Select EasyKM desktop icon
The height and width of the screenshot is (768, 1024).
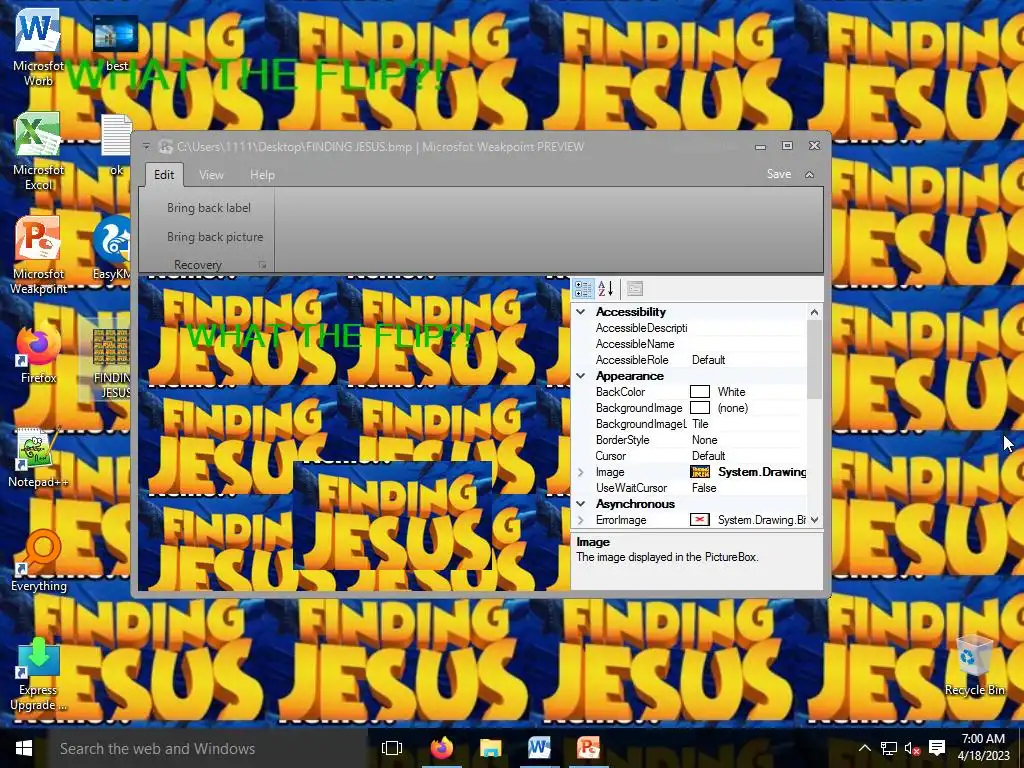[112, 249]
